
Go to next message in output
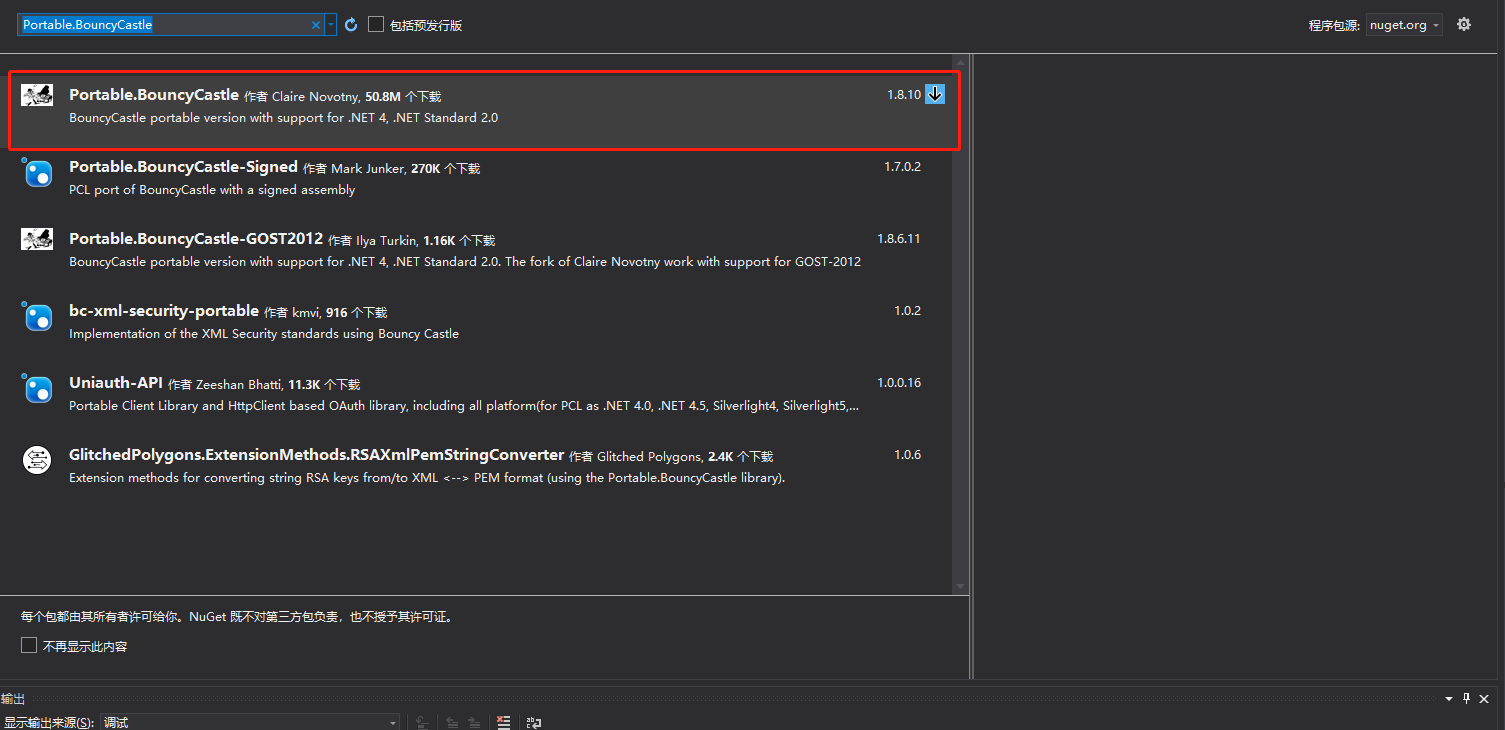pos(474,722)
